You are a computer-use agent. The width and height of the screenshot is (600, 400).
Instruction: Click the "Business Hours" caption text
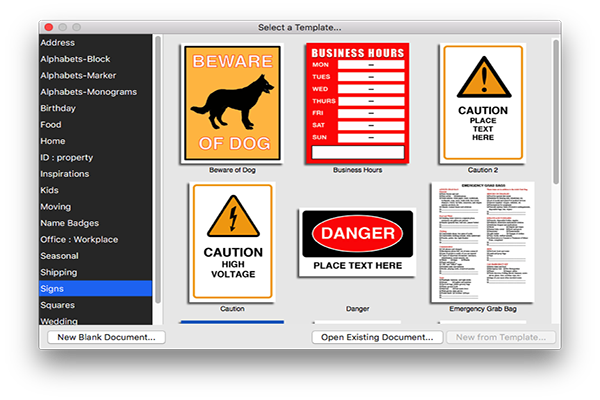pyautogui.click(x=357, y=170)
